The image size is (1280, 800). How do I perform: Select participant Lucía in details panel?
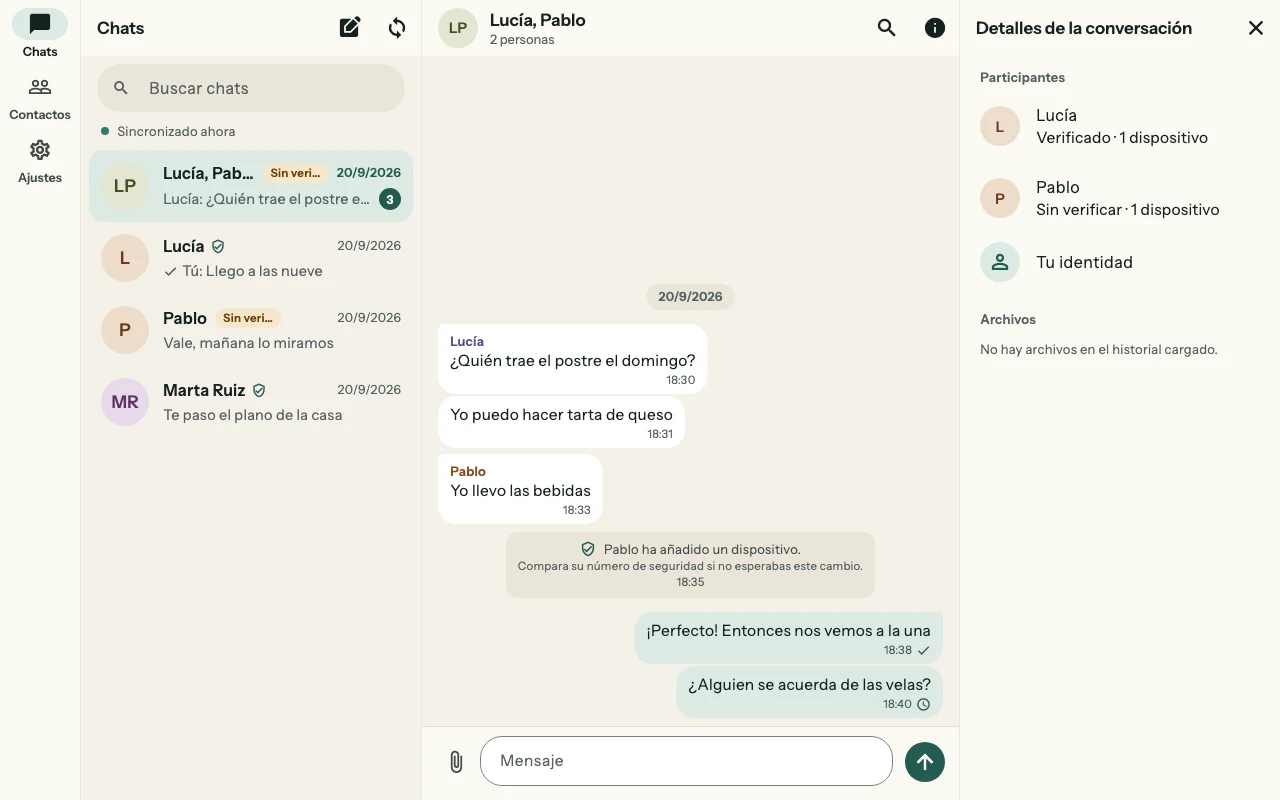click(1120, 126)
